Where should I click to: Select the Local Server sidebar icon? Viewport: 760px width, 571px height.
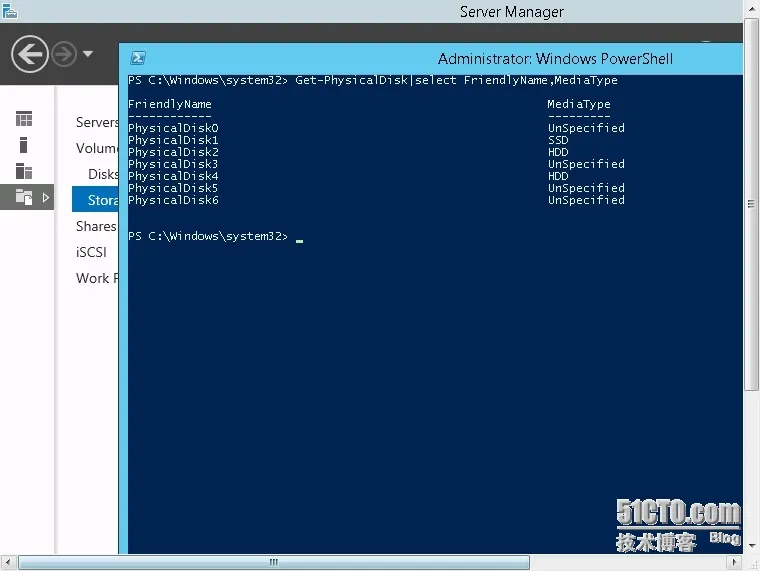23,145
